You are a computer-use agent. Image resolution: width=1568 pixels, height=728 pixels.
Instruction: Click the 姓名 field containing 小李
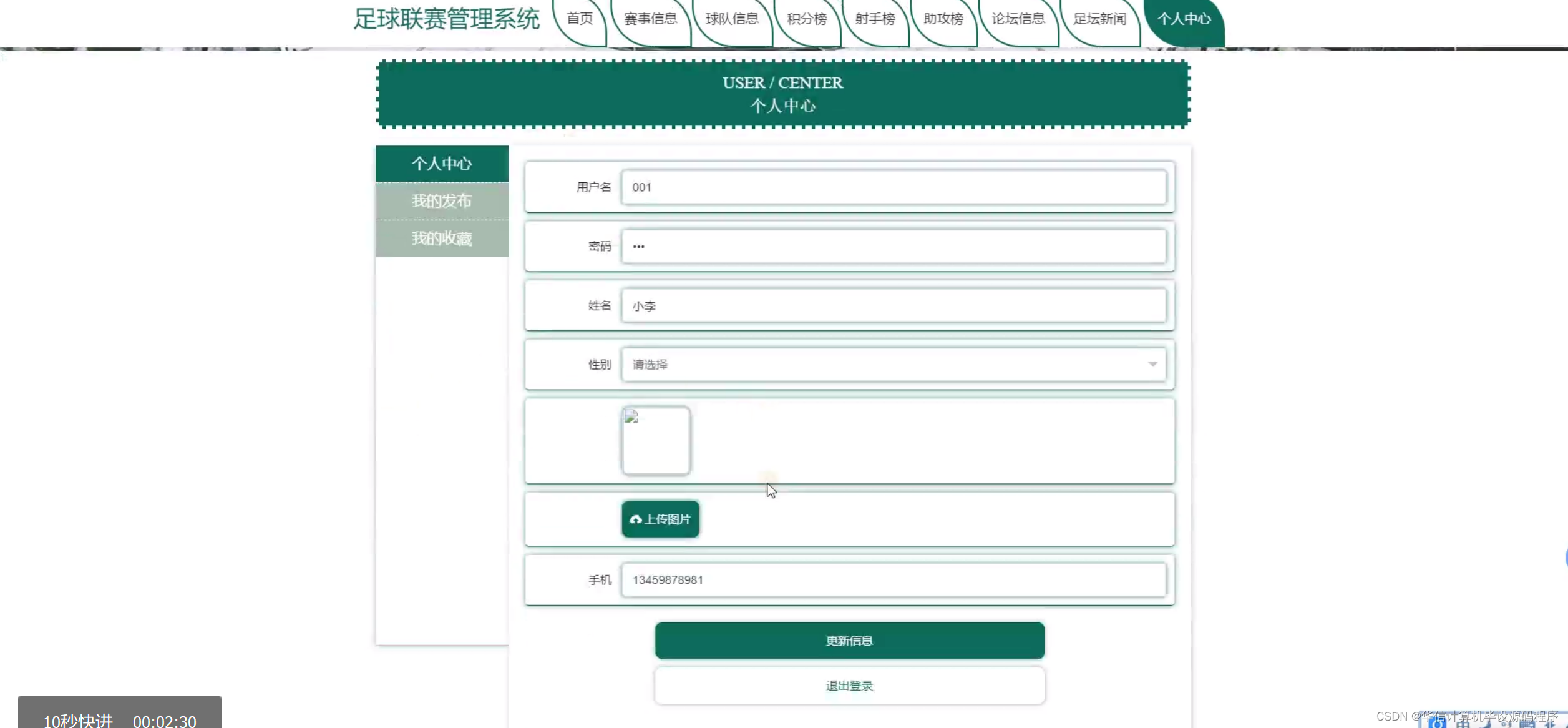point(893,306)
